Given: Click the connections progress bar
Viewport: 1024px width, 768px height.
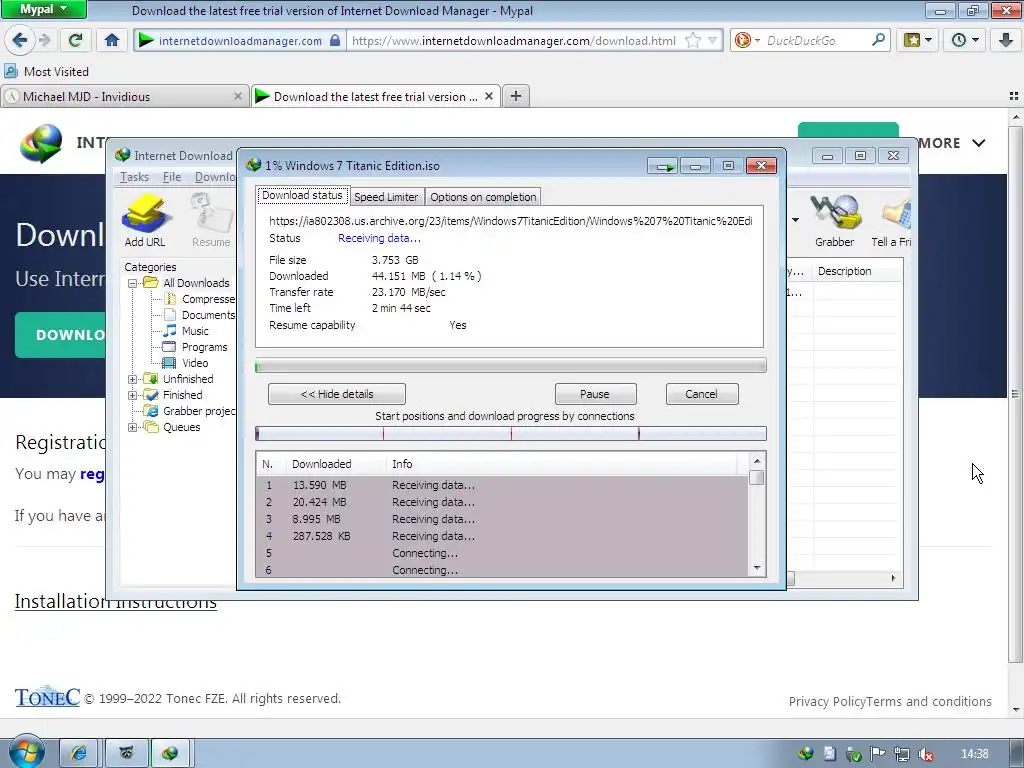Looking at the screenshot, I should (x=511, y=434).
